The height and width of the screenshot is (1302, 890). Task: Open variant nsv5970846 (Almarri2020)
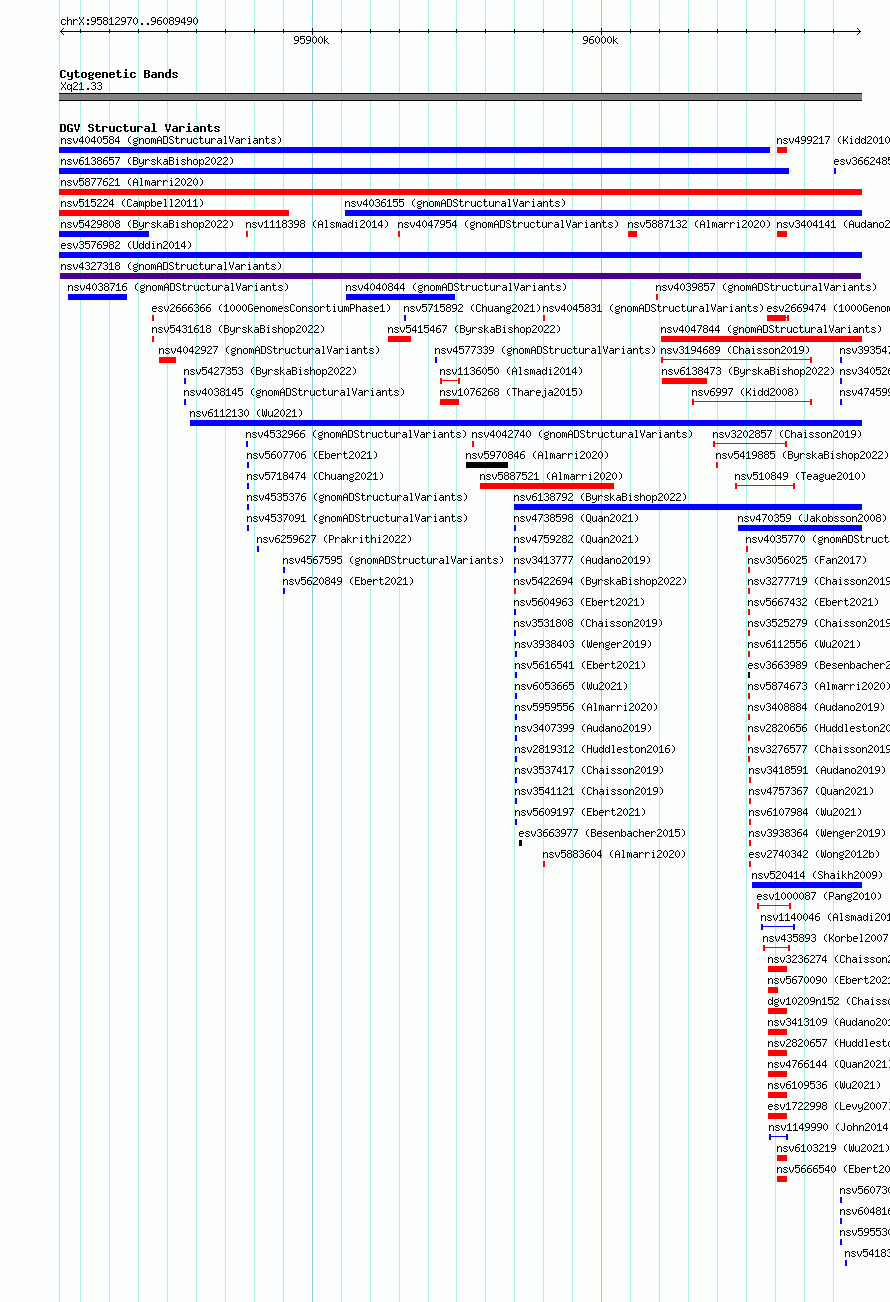point(538,455)
